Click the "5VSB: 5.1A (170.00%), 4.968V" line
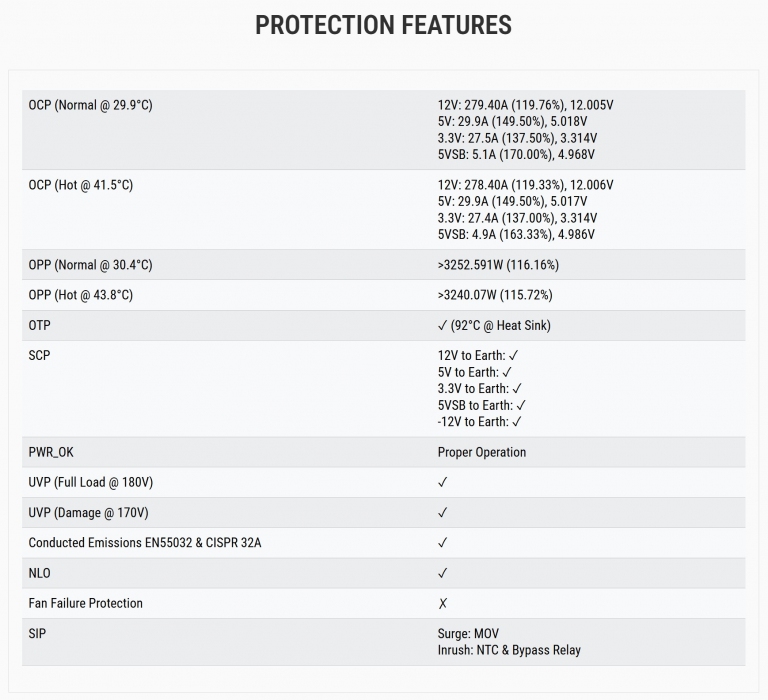Screen dimensions: 768x700 click(516, 155)
